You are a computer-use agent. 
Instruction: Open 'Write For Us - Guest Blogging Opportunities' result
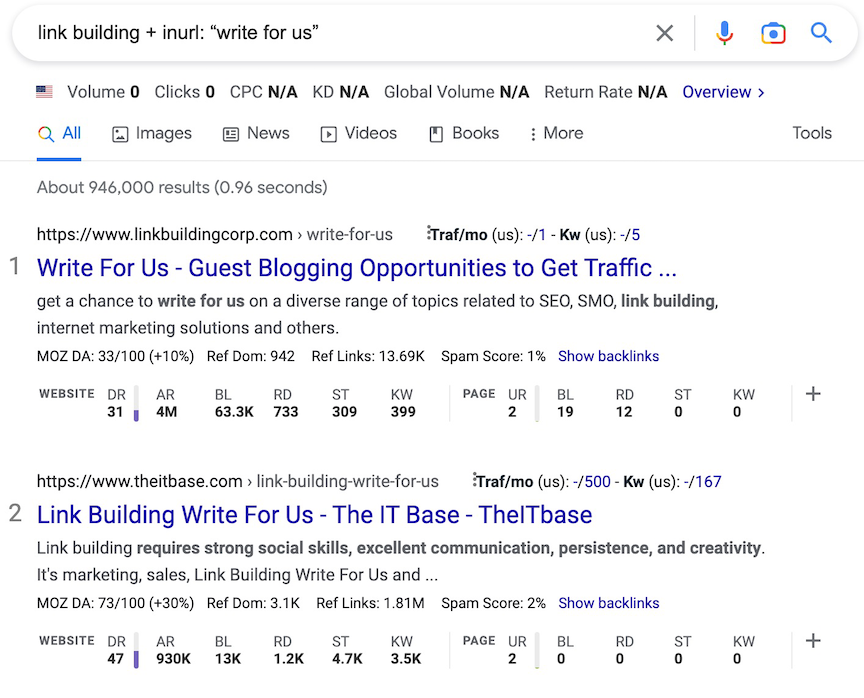(x=357, y=268)
